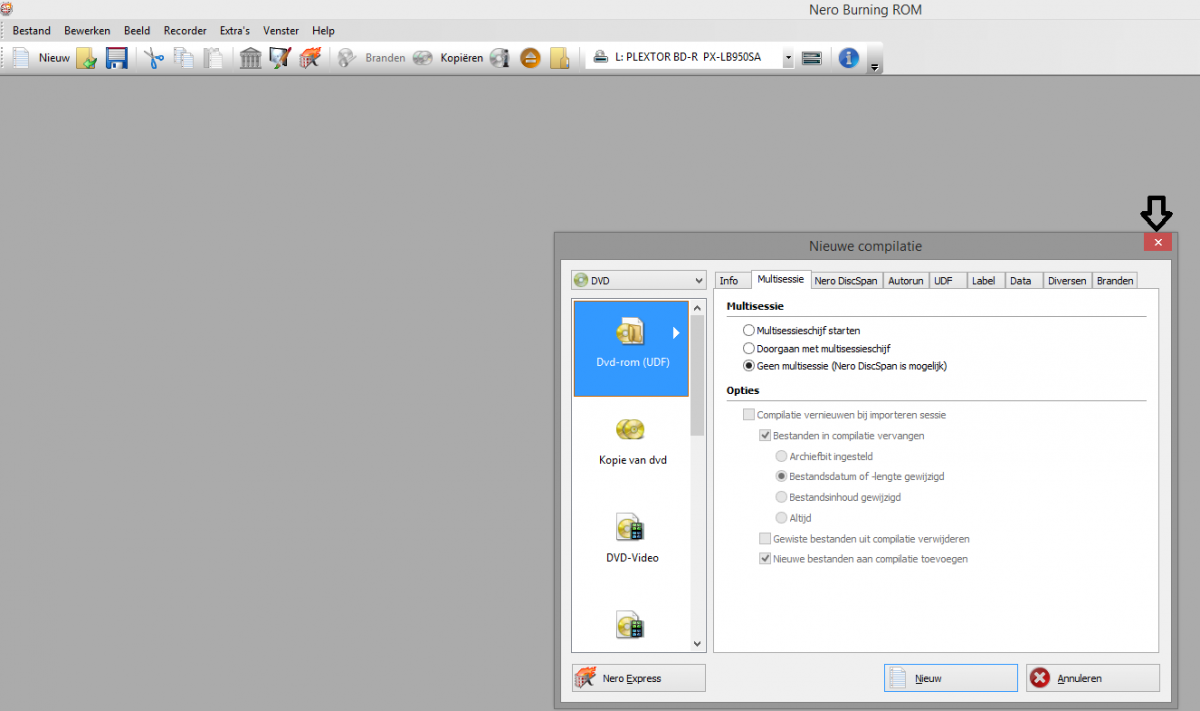This screenshot has width=1200, height=711.
Task: Switch to the Diversen tab
Action: click(1067, 281)
